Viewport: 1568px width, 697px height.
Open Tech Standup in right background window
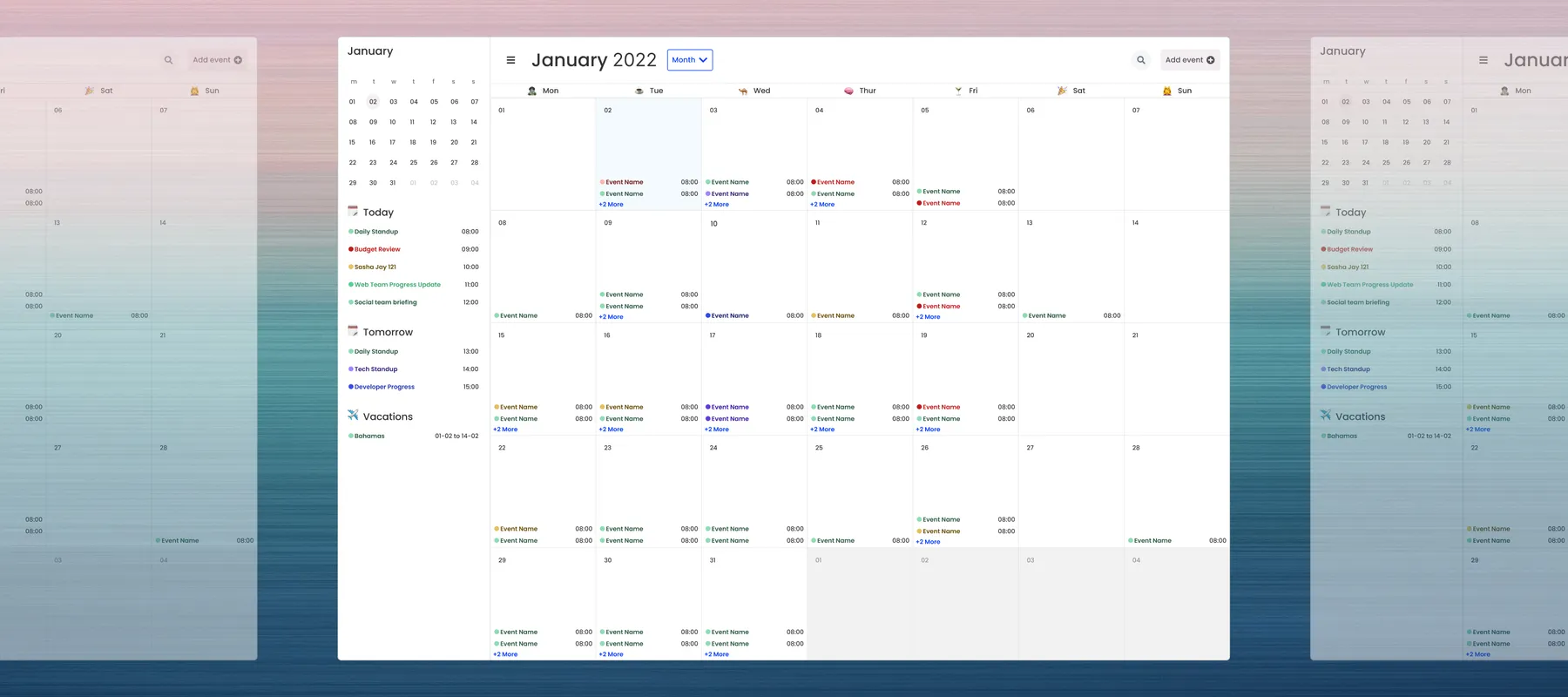tap(1387, 369)
